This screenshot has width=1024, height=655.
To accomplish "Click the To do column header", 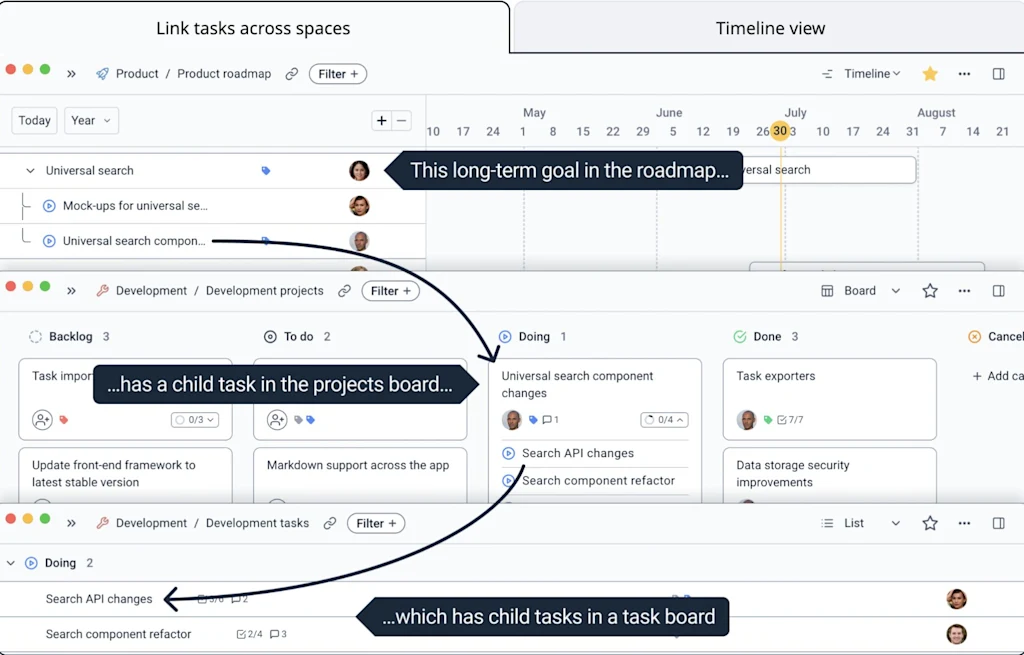I will click(x=298, y=336).
